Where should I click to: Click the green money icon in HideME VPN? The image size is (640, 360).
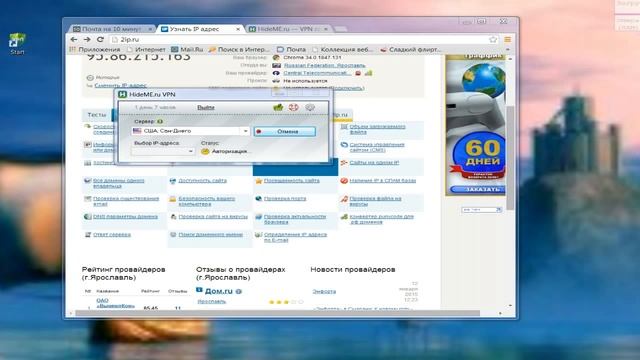click(x=278, y=107)
